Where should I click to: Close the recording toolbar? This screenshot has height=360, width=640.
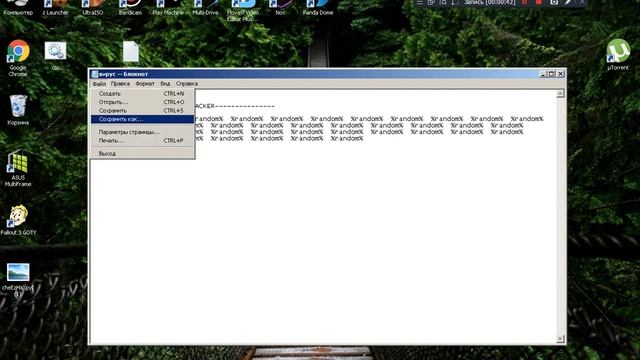[582, 2]
